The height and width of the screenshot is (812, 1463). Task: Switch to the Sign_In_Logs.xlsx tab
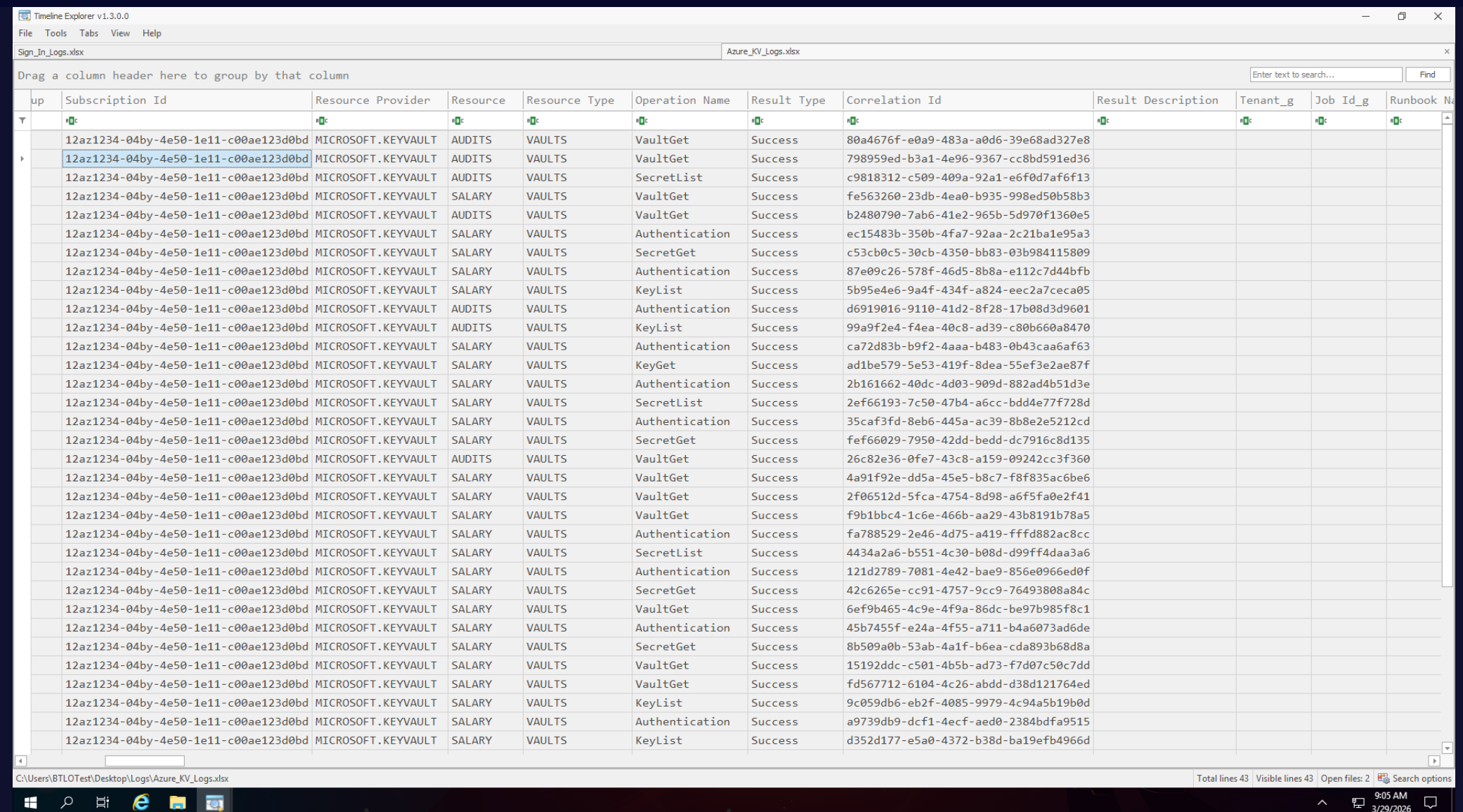pyautogui.click(x=51, y=52)
